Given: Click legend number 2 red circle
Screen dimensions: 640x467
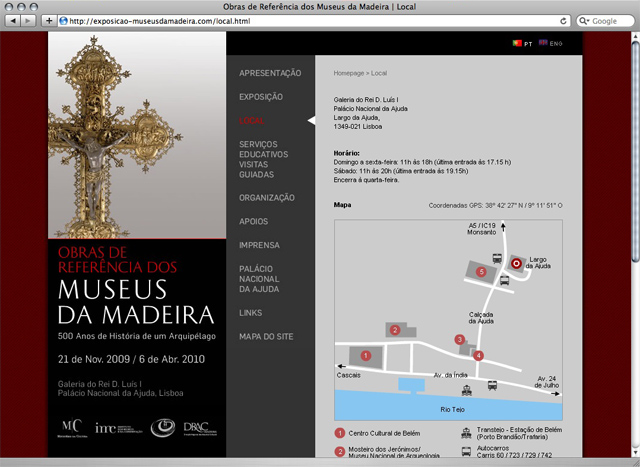Looking at the screenshot, I should tap(340, 451).
